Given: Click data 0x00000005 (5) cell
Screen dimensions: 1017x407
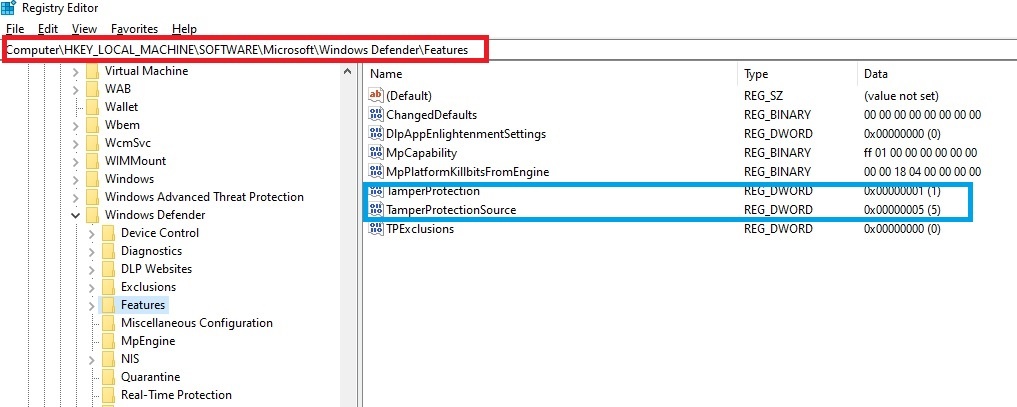Looking at the screenshot, I should 902,210.
